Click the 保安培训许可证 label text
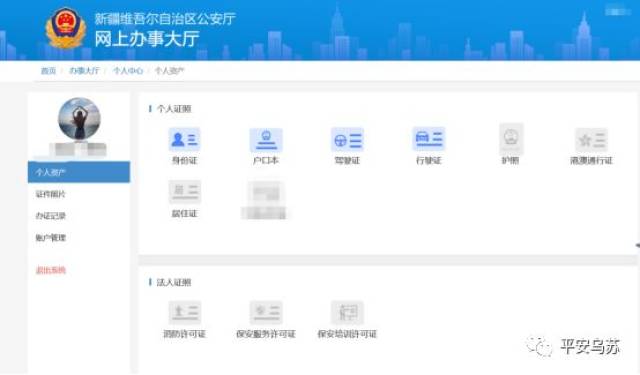This screenshot has width=640, height=375. 347,334
